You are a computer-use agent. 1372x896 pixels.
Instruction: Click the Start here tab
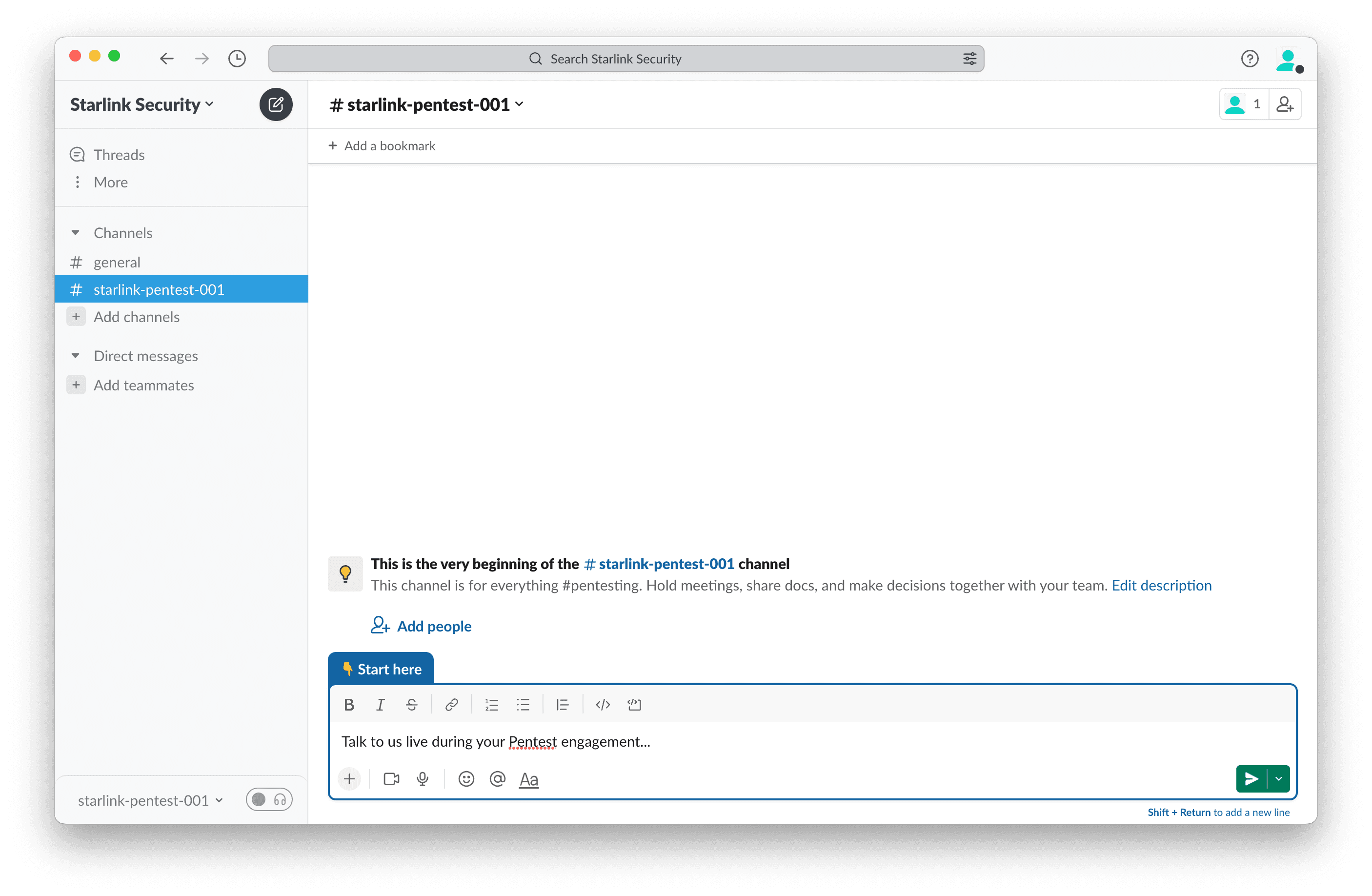pos(381,669)
